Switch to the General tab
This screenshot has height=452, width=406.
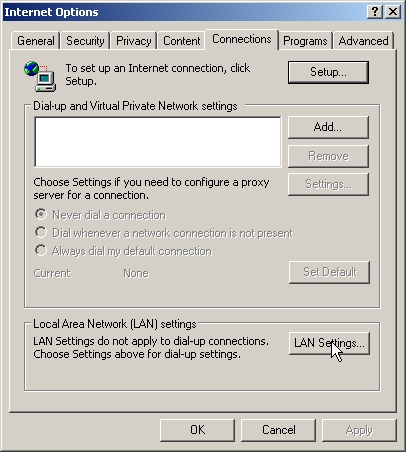coord(36,41)
